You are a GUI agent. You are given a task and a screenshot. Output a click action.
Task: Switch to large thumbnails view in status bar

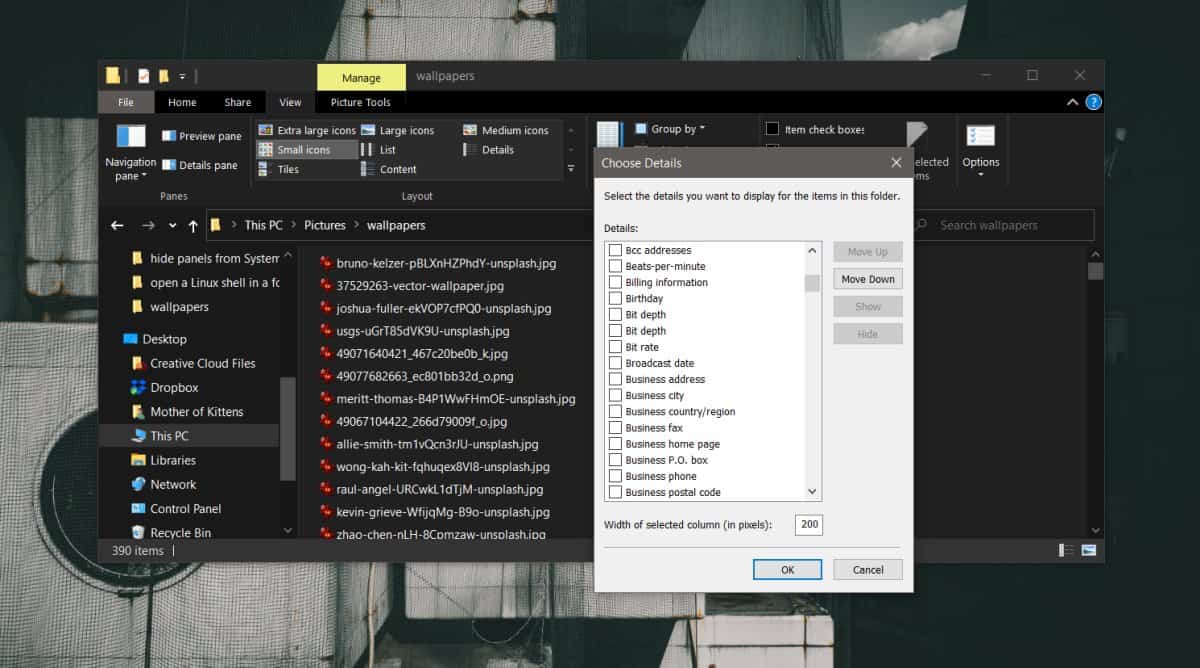point(1088,550)
